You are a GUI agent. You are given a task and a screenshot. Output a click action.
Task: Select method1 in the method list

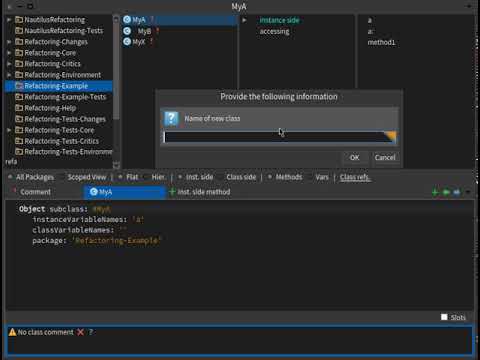(381, 42)
